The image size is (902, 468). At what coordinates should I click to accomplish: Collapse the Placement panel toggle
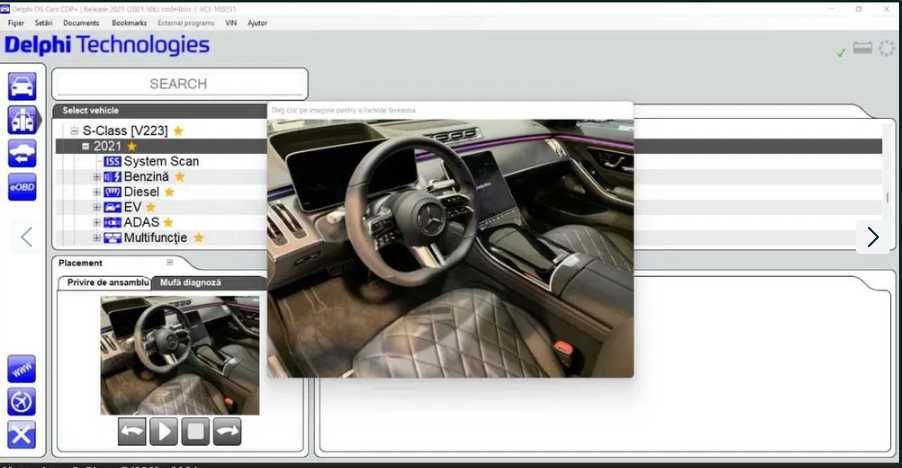pyautogui.click(x=170, y=263)
